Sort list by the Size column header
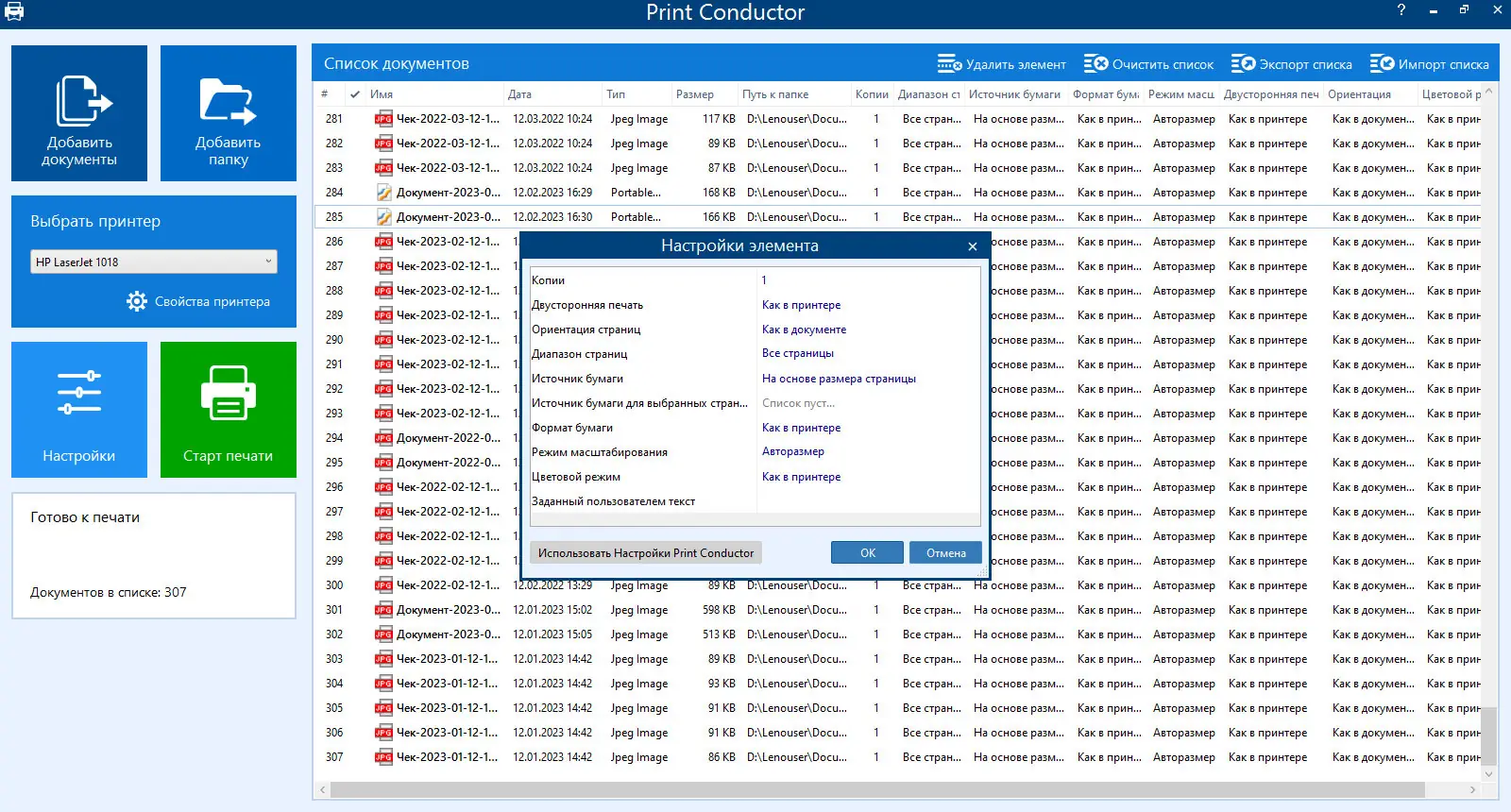Screen dimensions: 1511x812 pos(695,94)
